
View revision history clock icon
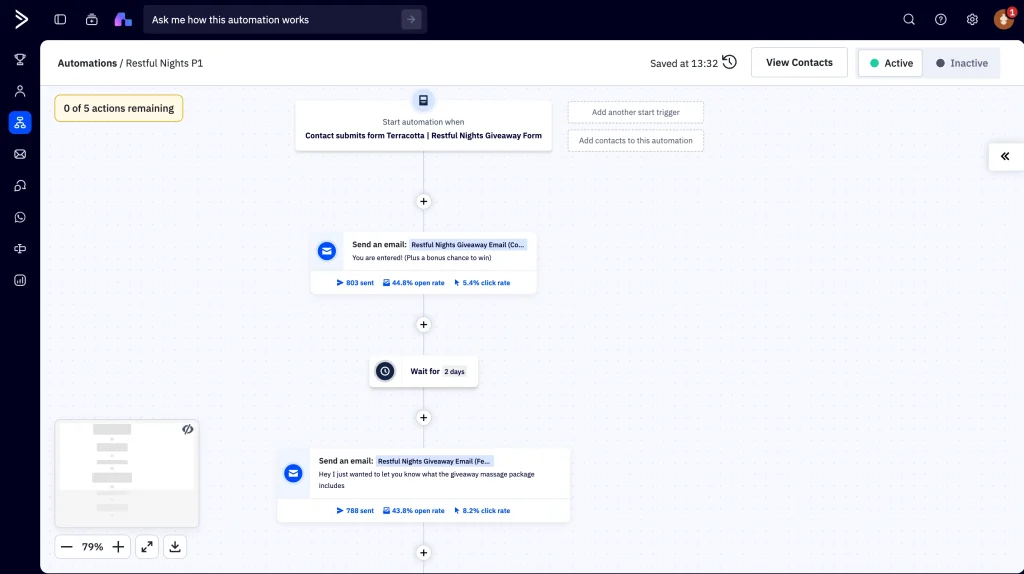coord(729,62)
